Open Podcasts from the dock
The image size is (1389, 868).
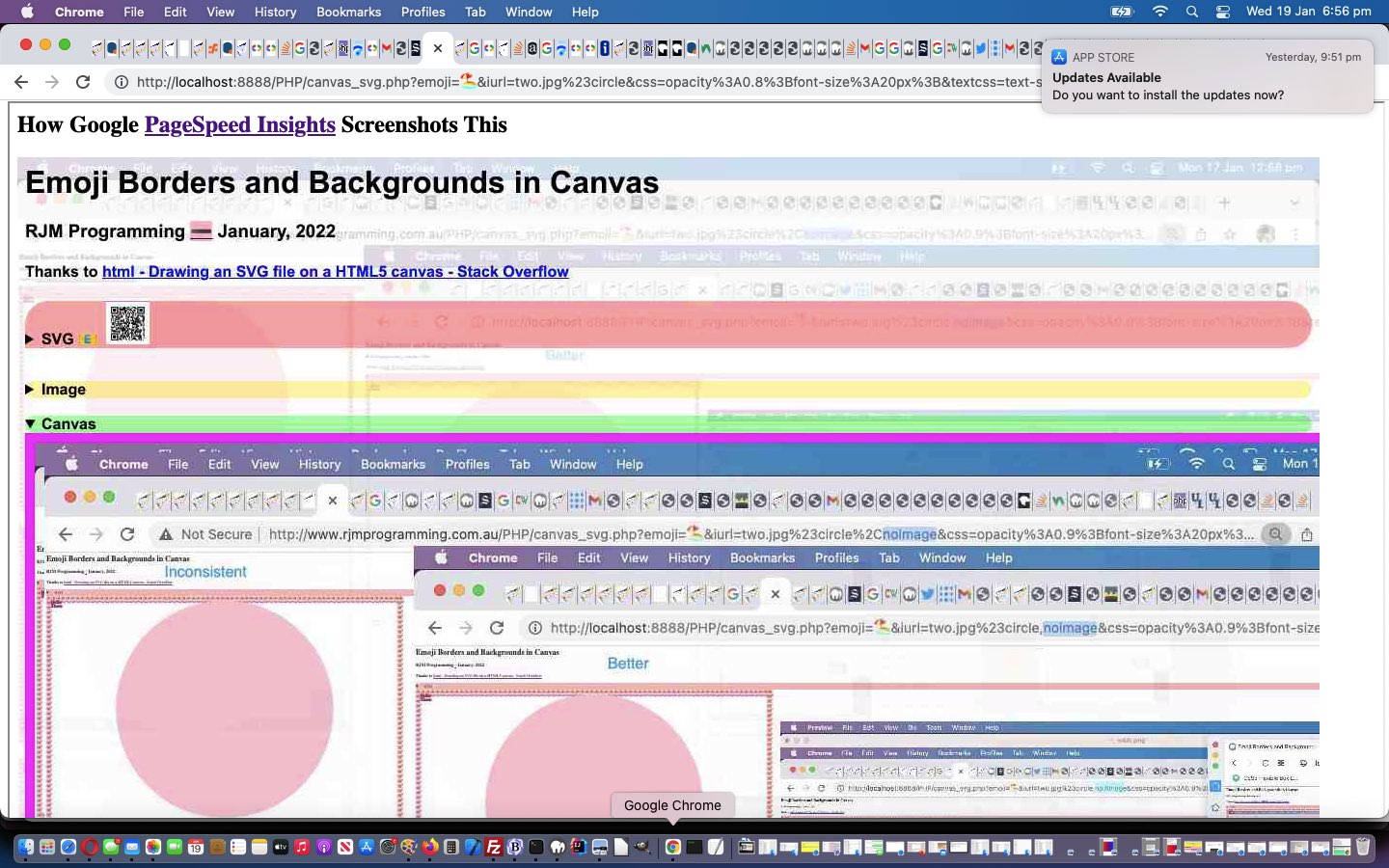click(324, 848)
